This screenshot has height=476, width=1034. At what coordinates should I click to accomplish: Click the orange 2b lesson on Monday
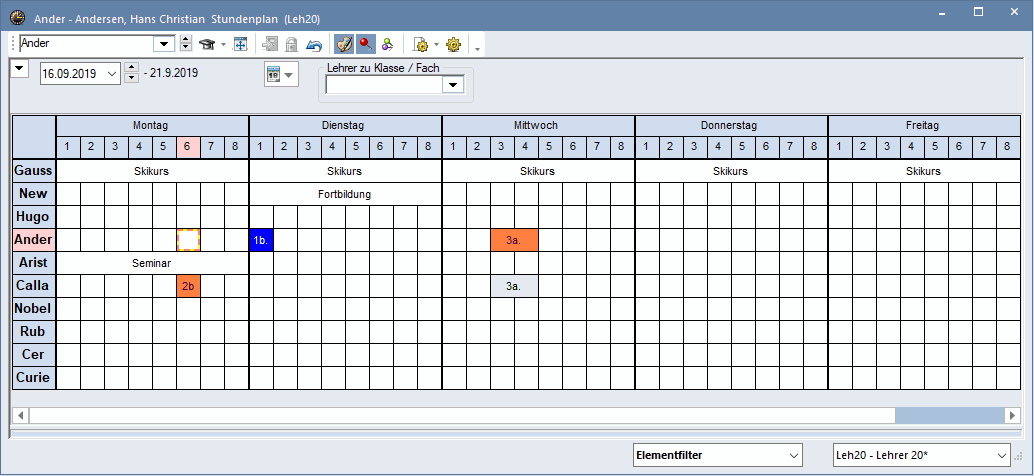(188, 286)
